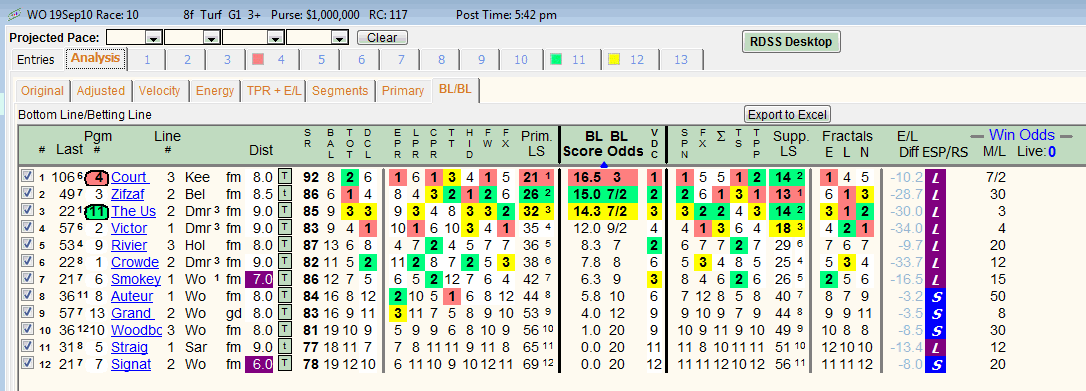Screen dimensions: 1086x391
Task: Switch to the Velocity tab
Action: (159, 91)
